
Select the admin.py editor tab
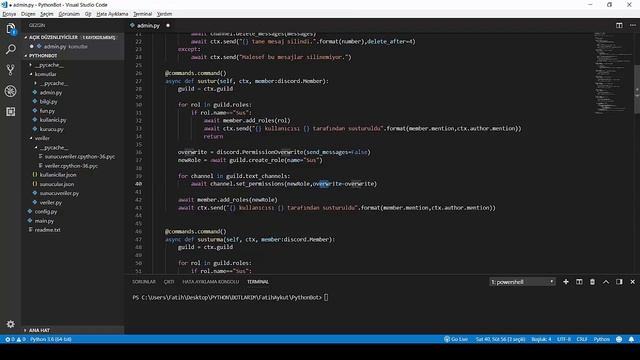[x=148, y=25]
